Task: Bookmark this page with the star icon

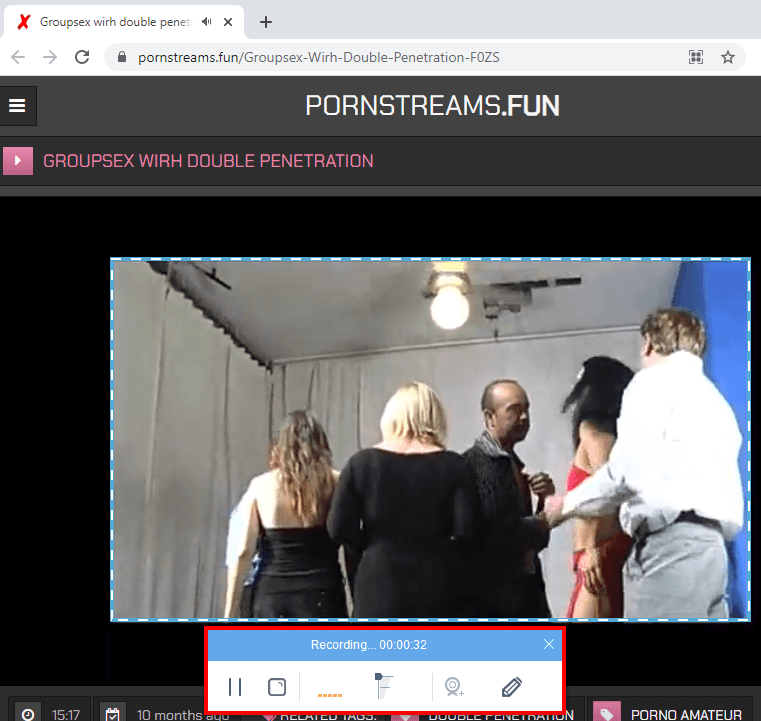Action: [x=728, y=57]
